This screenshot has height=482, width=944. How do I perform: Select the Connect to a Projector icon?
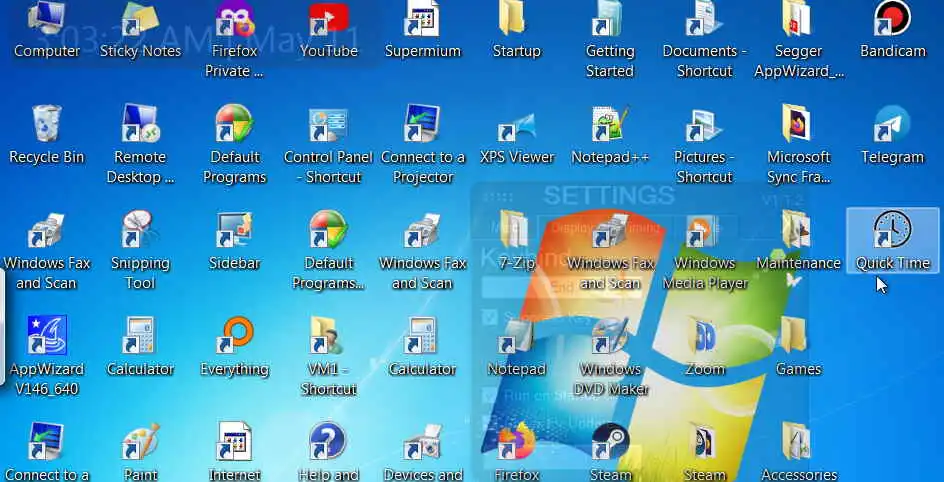point(422,125)
